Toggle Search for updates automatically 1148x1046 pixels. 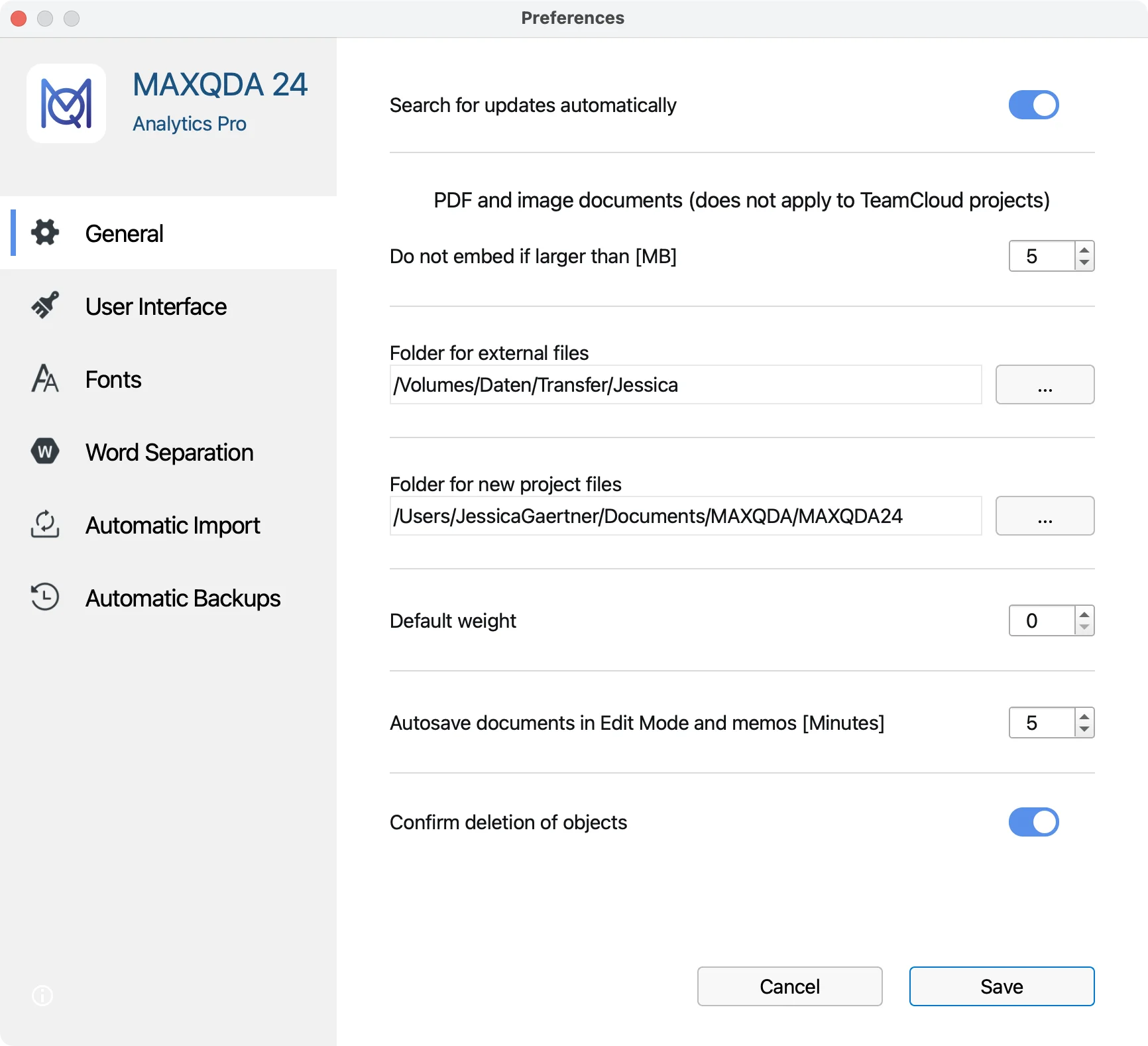coord(1033,105)
